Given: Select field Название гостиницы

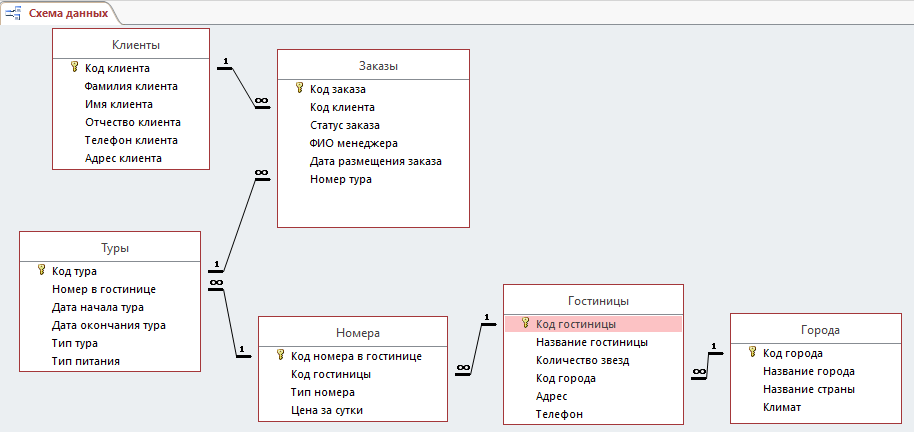Looking at the screenshot, I should (x=593, y=342).
